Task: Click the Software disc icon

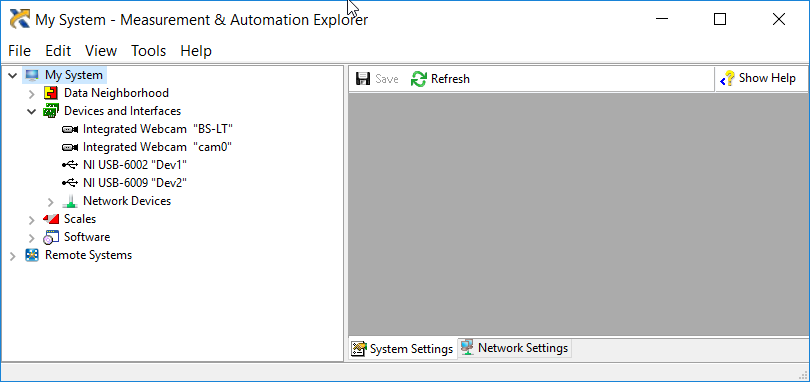Action: 51,237
